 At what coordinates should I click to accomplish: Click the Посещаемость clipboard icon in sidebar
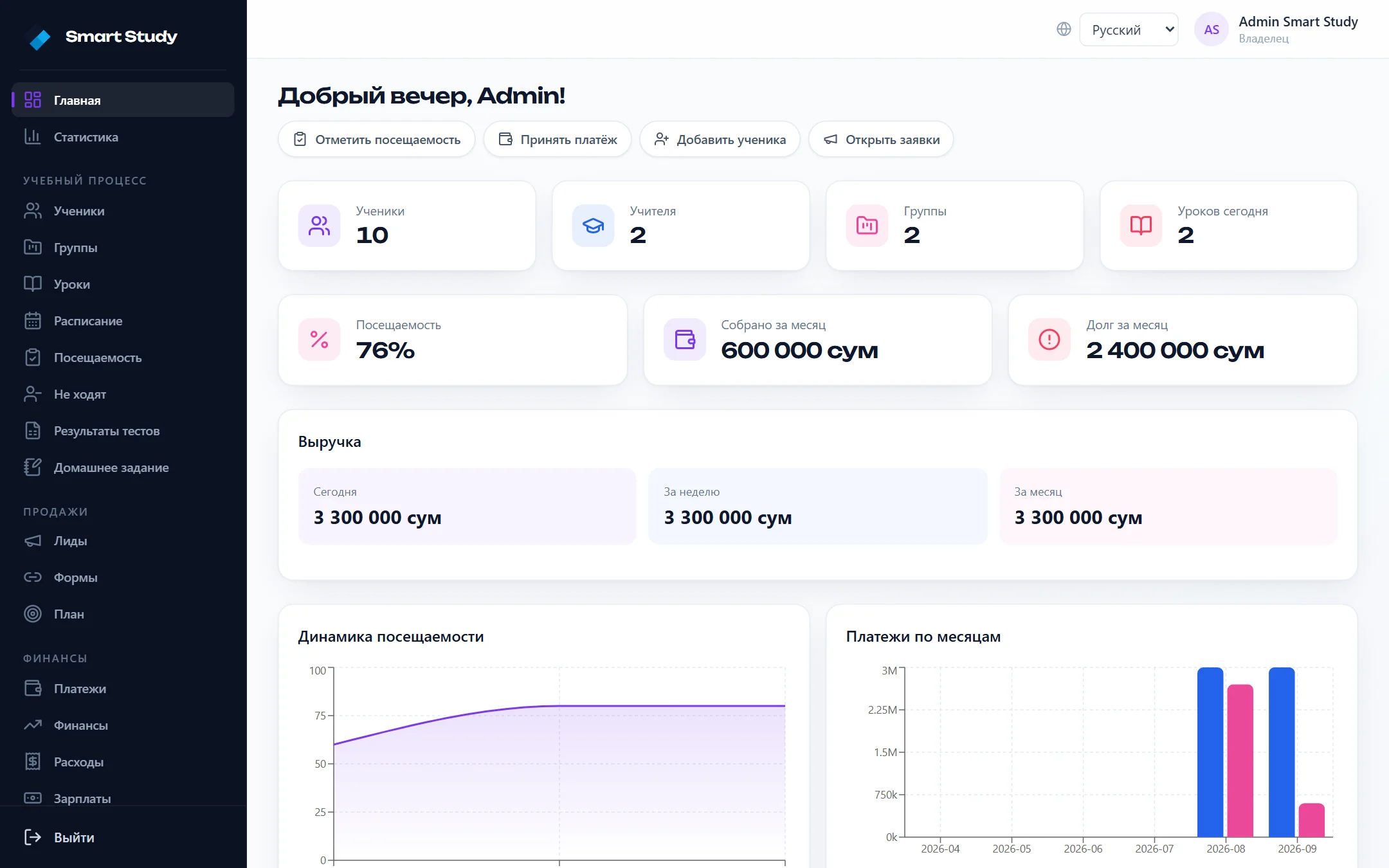[x=33, y=357]
